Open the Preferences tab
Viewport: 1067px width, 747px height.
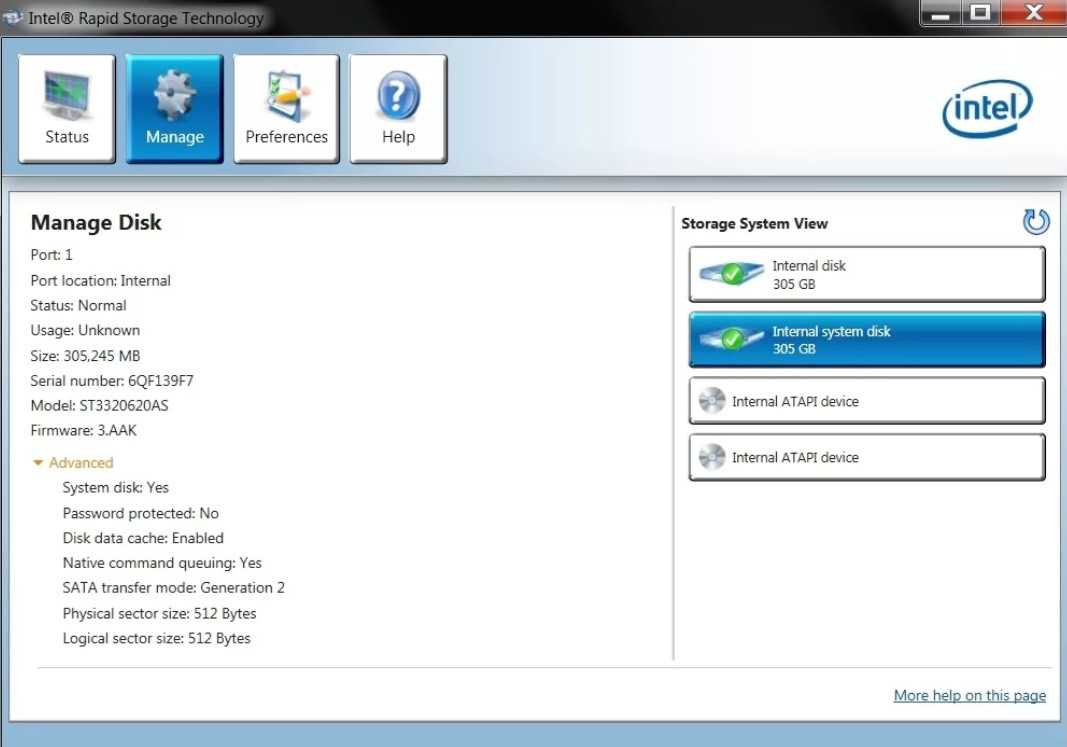click(x=286, y=109)
